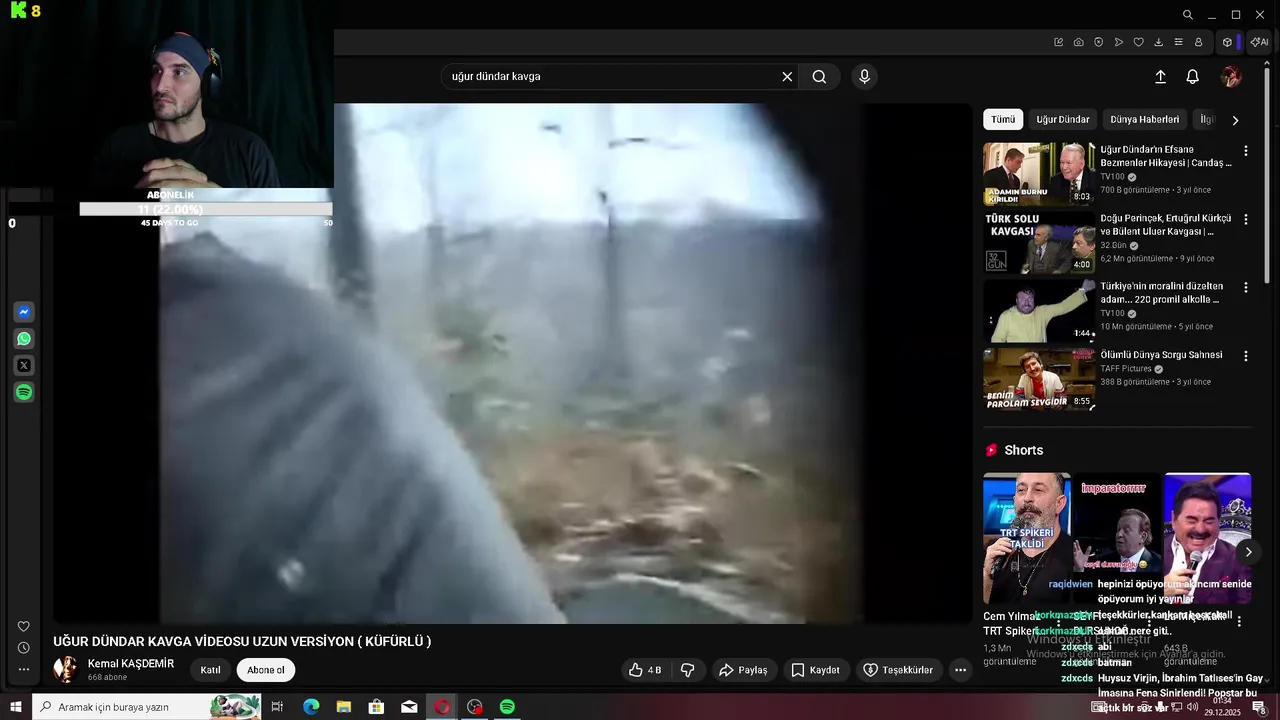Take a snapshot with the Opera camera icon
Viewport: 1280px width, 720px height.
[x=1079, y=42]
